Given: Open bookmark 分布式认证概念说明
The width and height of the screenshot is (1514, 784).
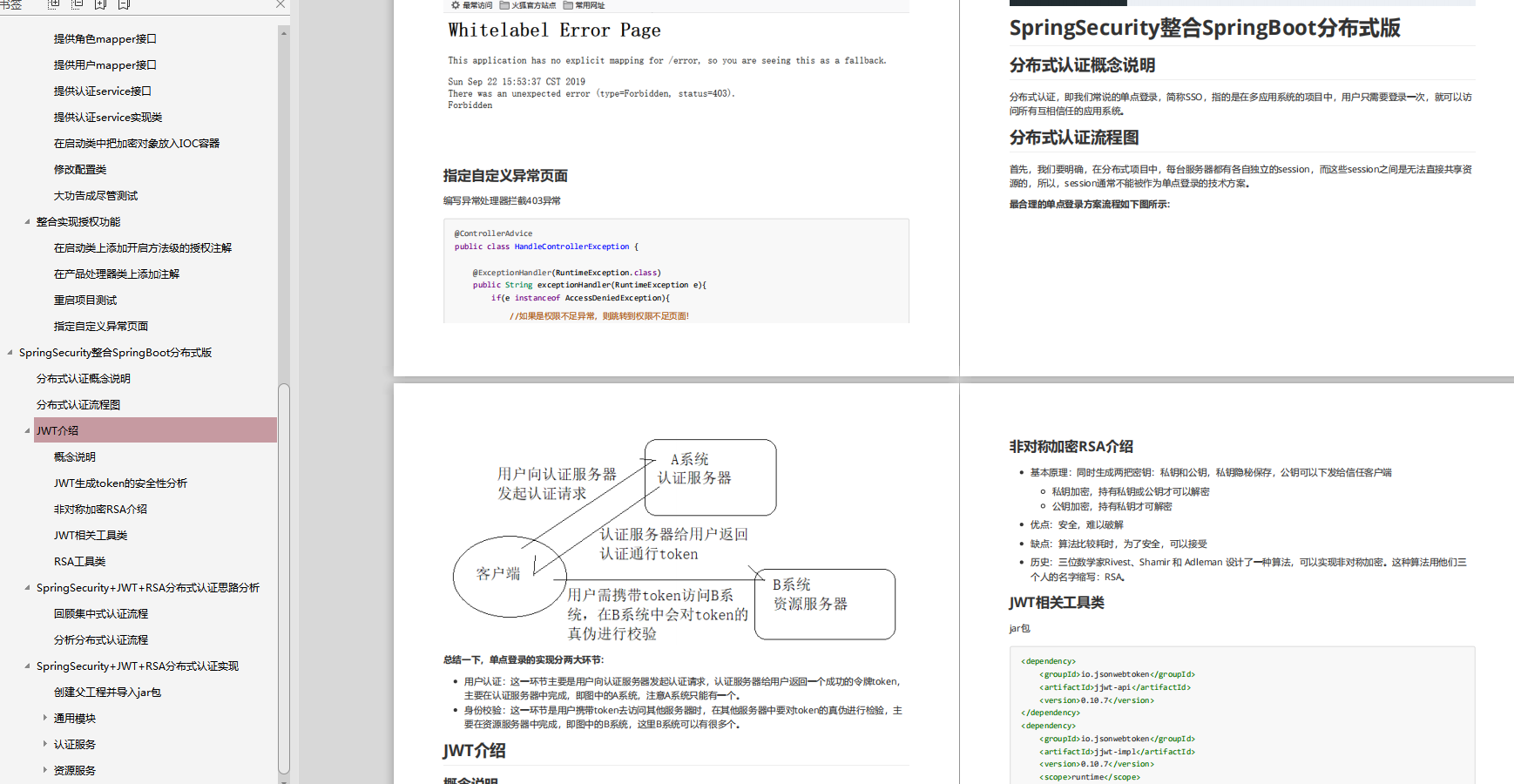Looking at the screenshot, I should pos(84,379).
